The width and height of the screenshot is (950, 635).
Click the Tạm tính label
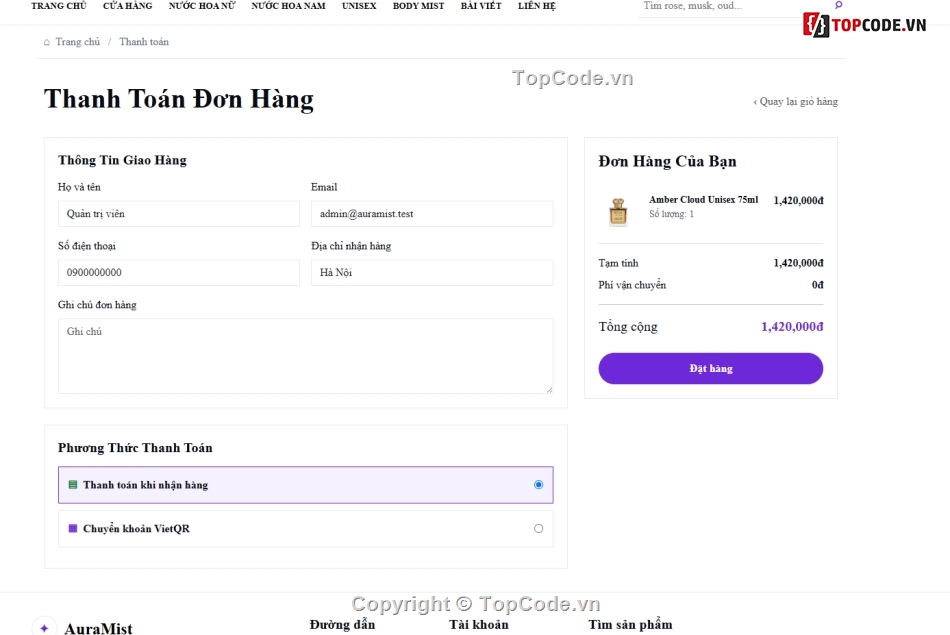618,263
